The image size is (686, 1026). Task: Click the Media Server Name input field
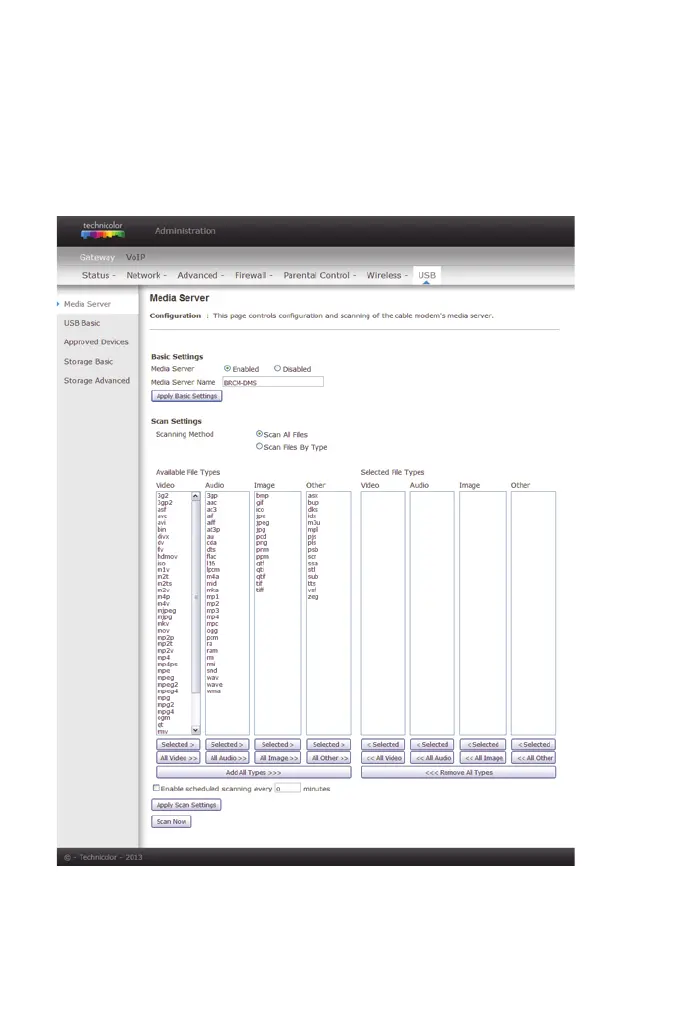coord(272,382)
